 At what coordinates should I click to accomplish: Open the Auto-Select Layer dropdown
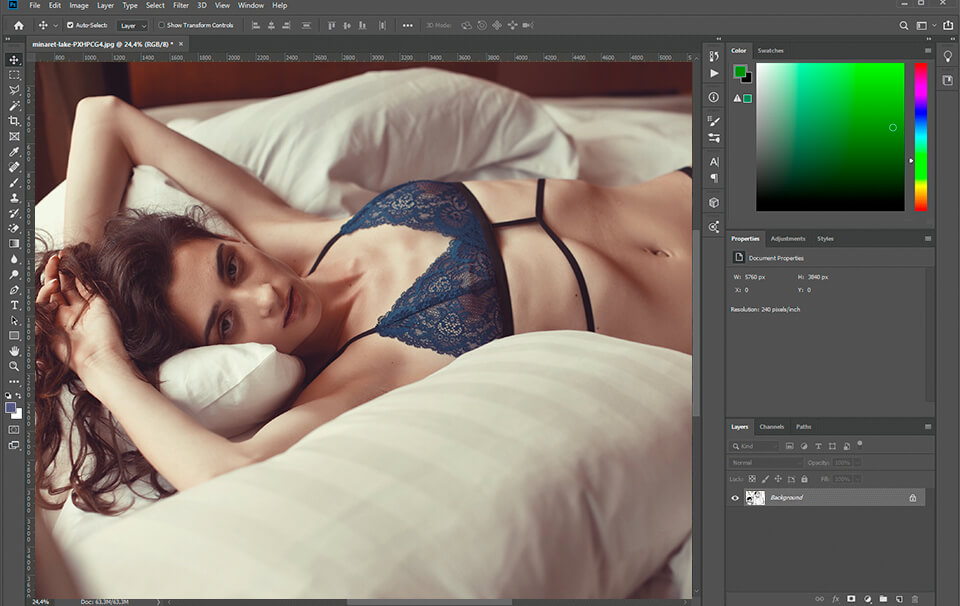(x=133, y=26)
